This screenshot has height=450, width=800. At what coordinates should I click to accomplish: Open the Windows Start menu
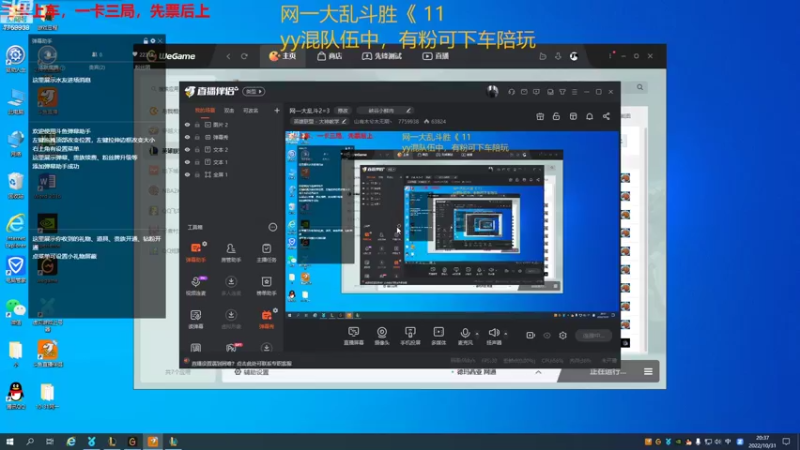pyautogui.click(x=10, y=441)
